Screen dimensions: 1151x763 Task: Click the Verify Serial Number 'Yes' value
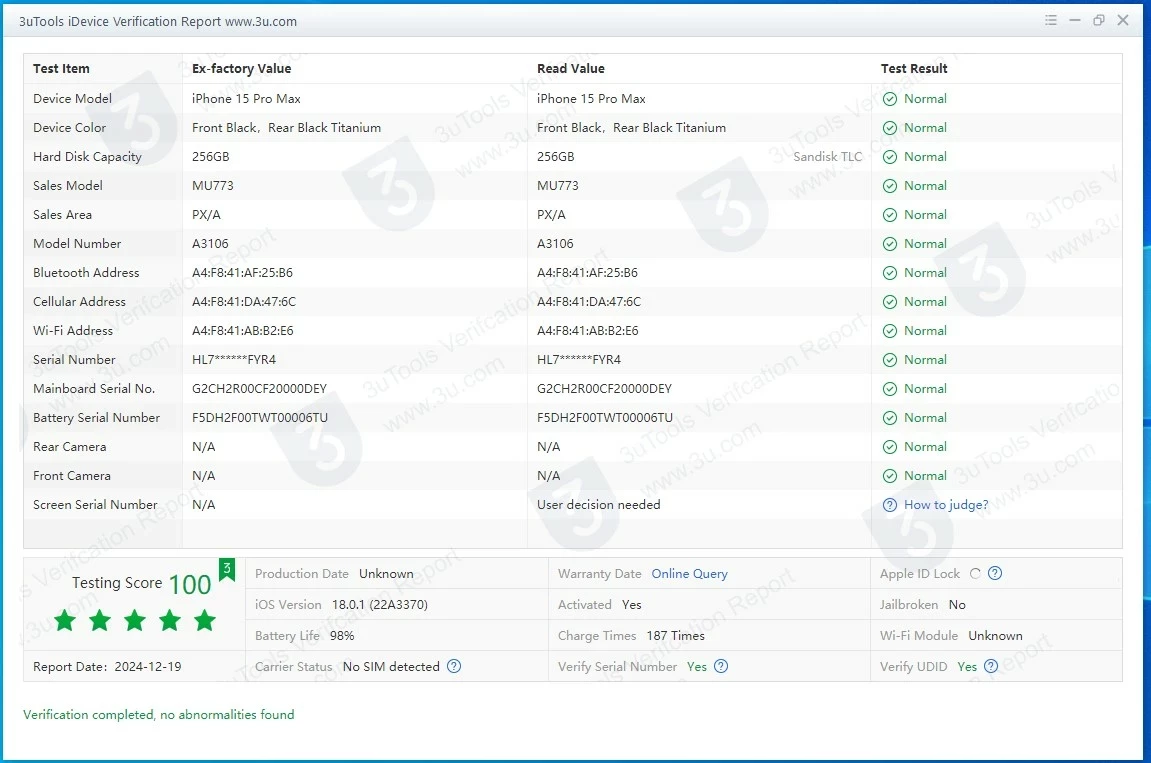pos(697,666)
